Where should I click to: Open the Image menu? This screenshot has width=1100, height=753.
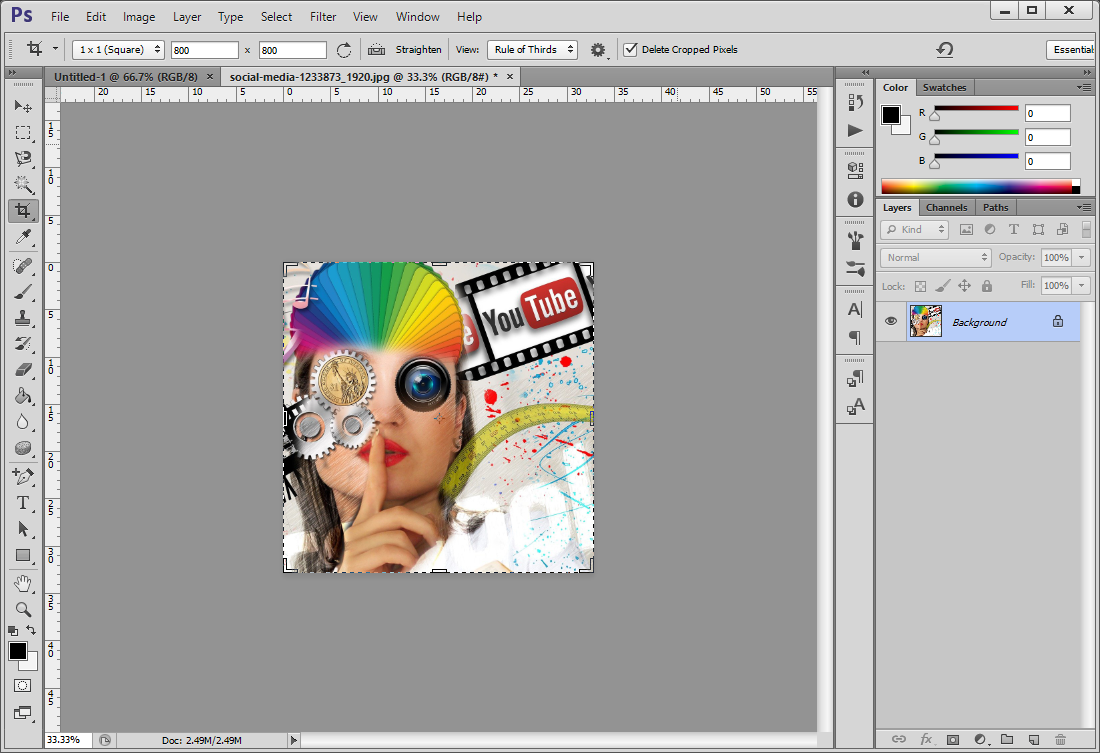coord(139,17)
